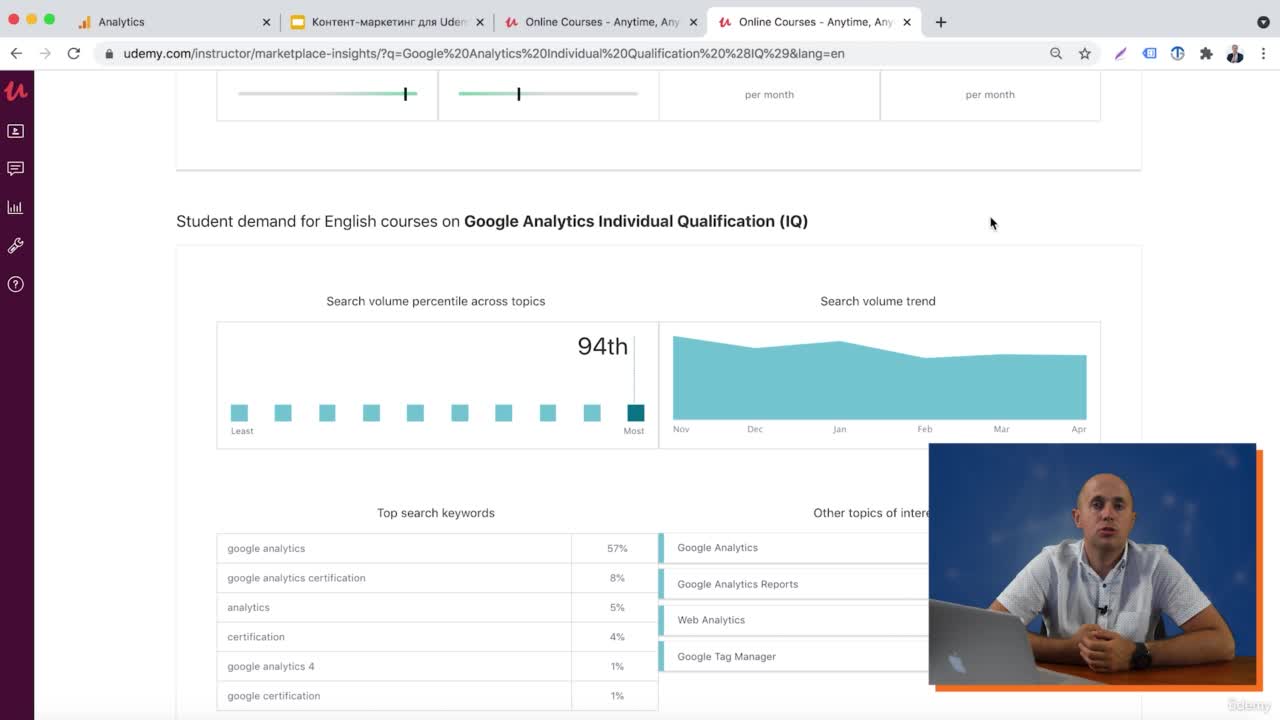Go back using the browser back arrow
Image resolution: width=1280 pixels, height=720 pixels.
[x=16, y=53]
